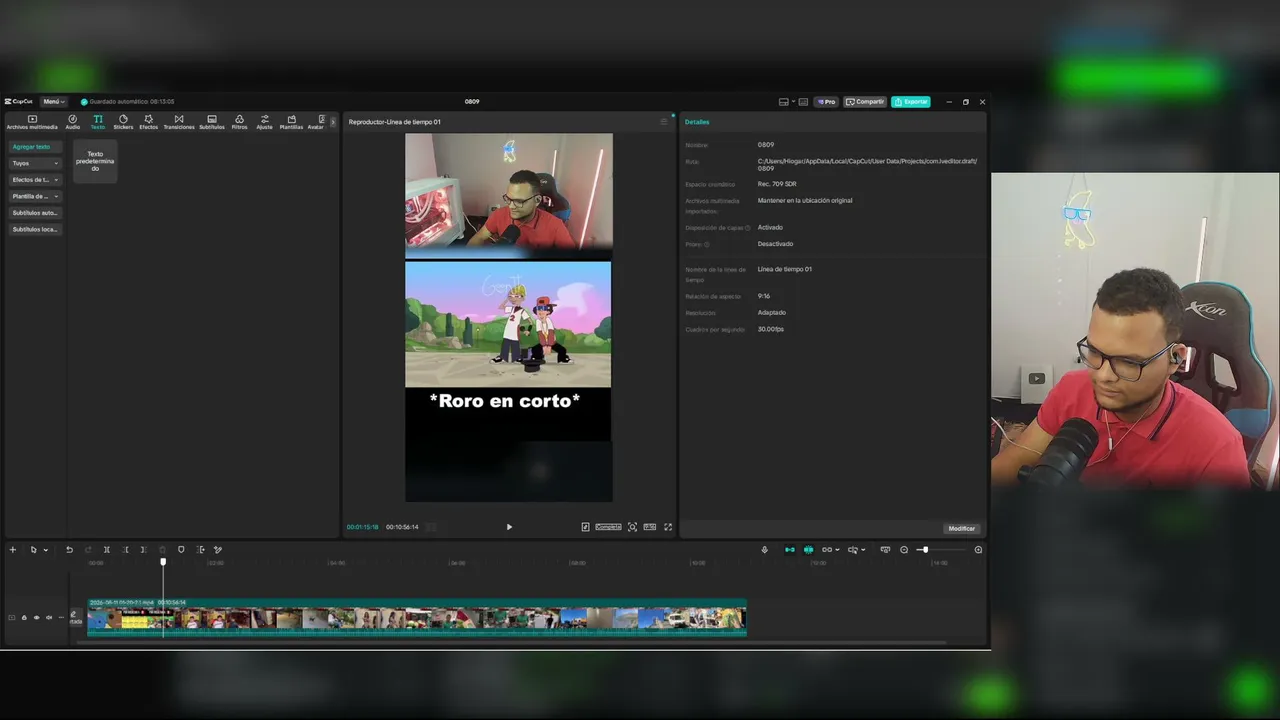Select the video clip on the timeline
The height and width of the screenshot is (720, 1280).
pyautogui.click(x=417, y=616)
